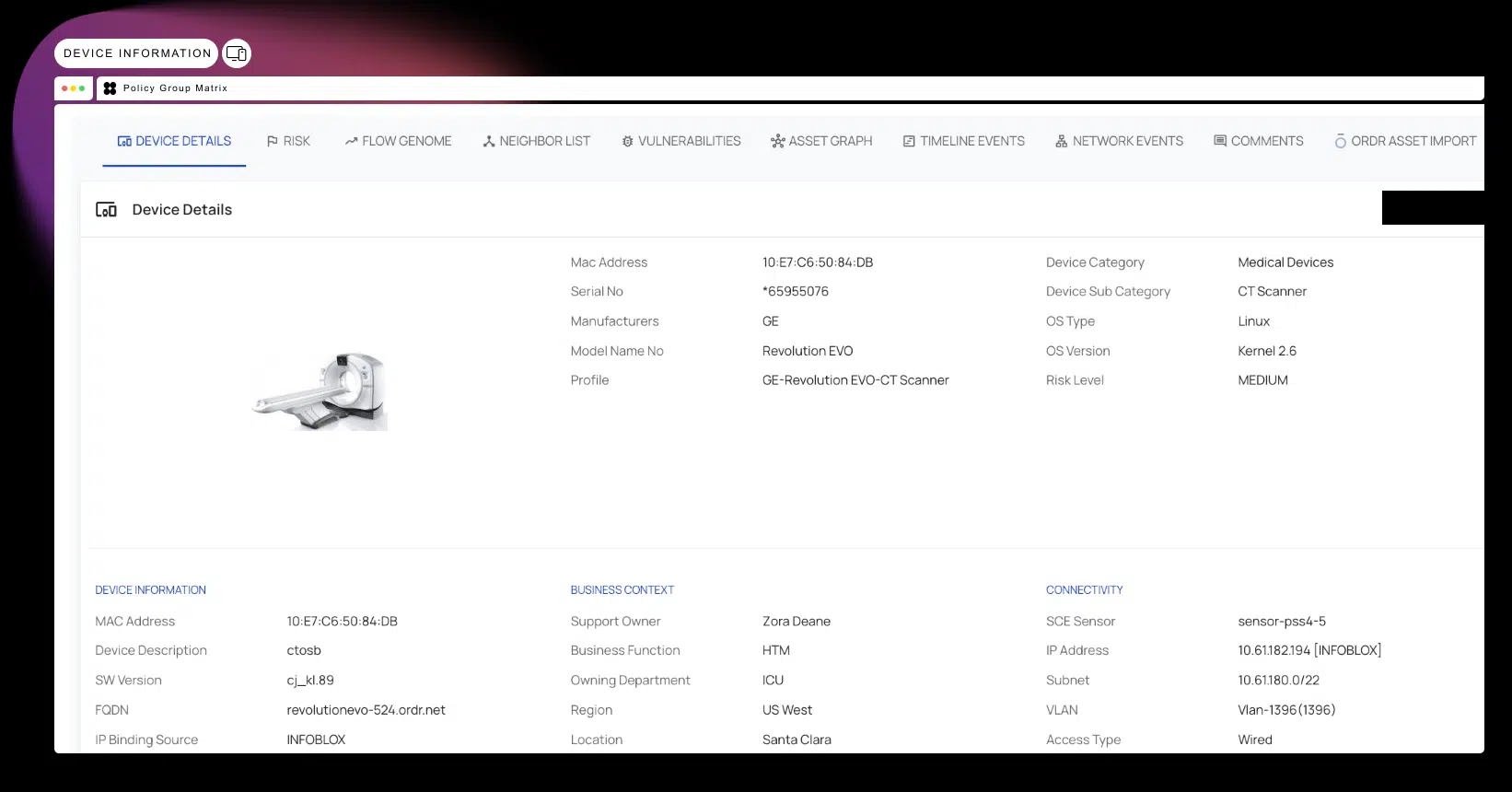
Task: Click the CT scanner device image
Action: (320, 390)
